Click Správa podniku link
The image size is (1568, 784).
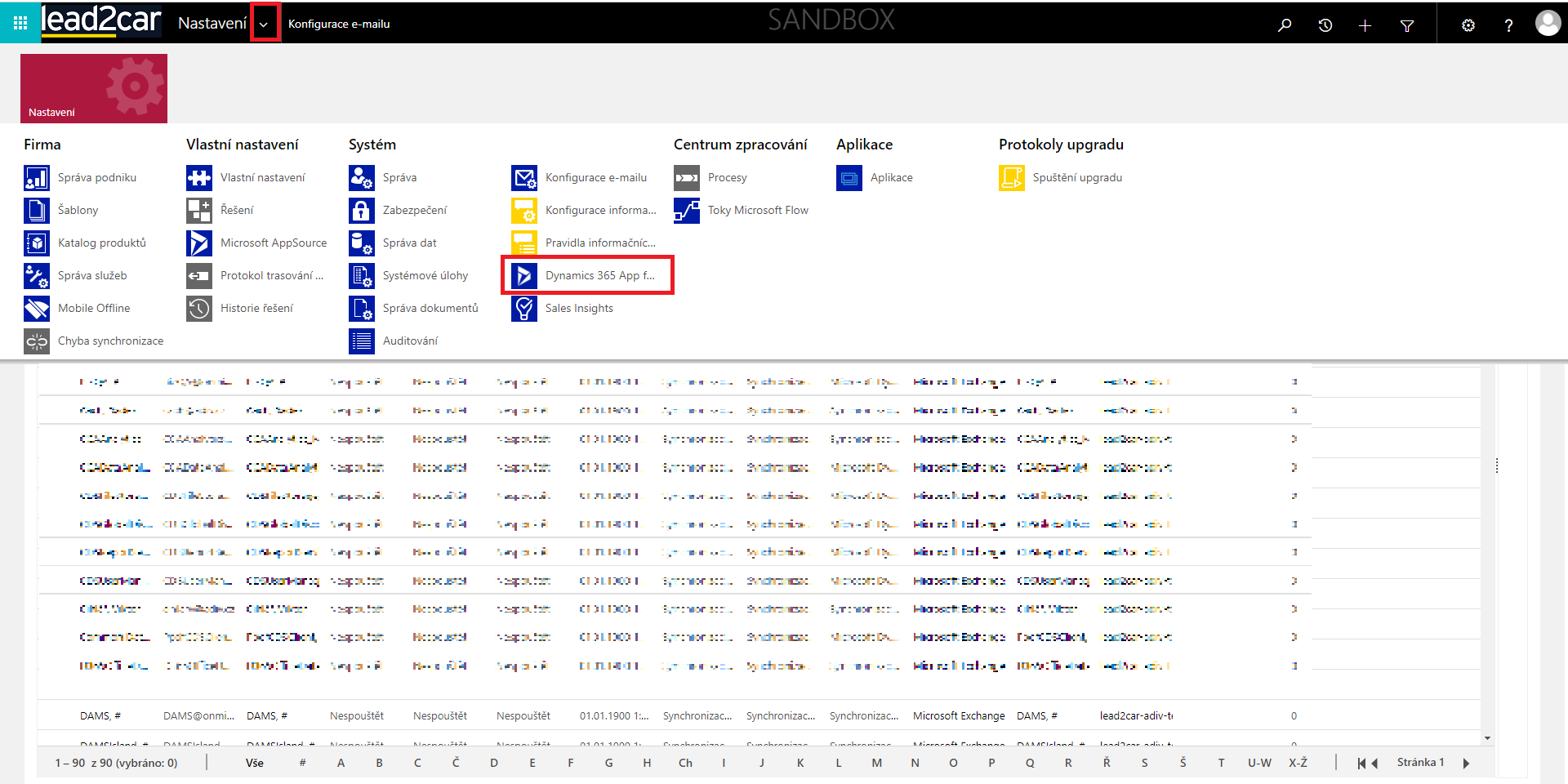(96, 177)
